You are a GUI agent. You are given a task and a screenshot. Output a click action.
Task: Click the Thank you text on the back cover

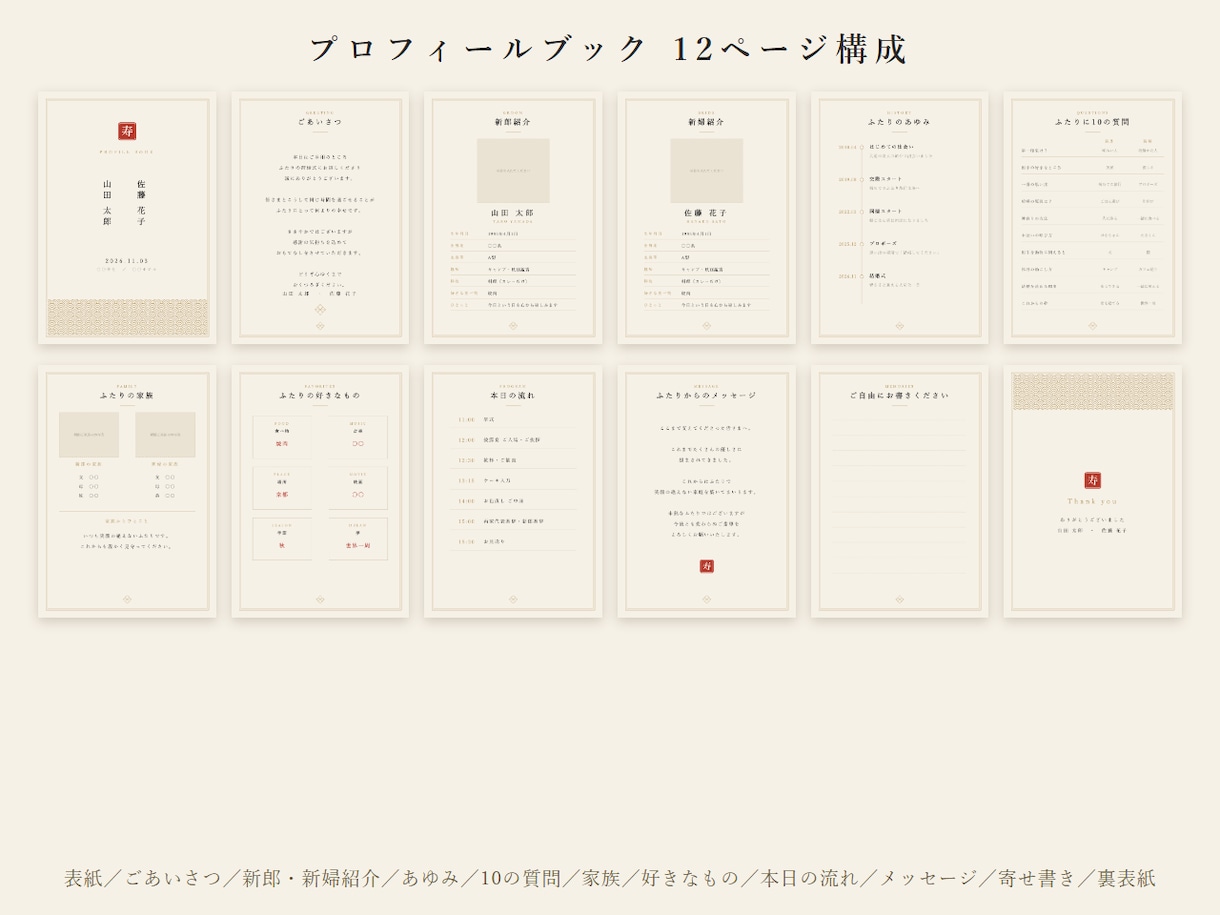1092,501
